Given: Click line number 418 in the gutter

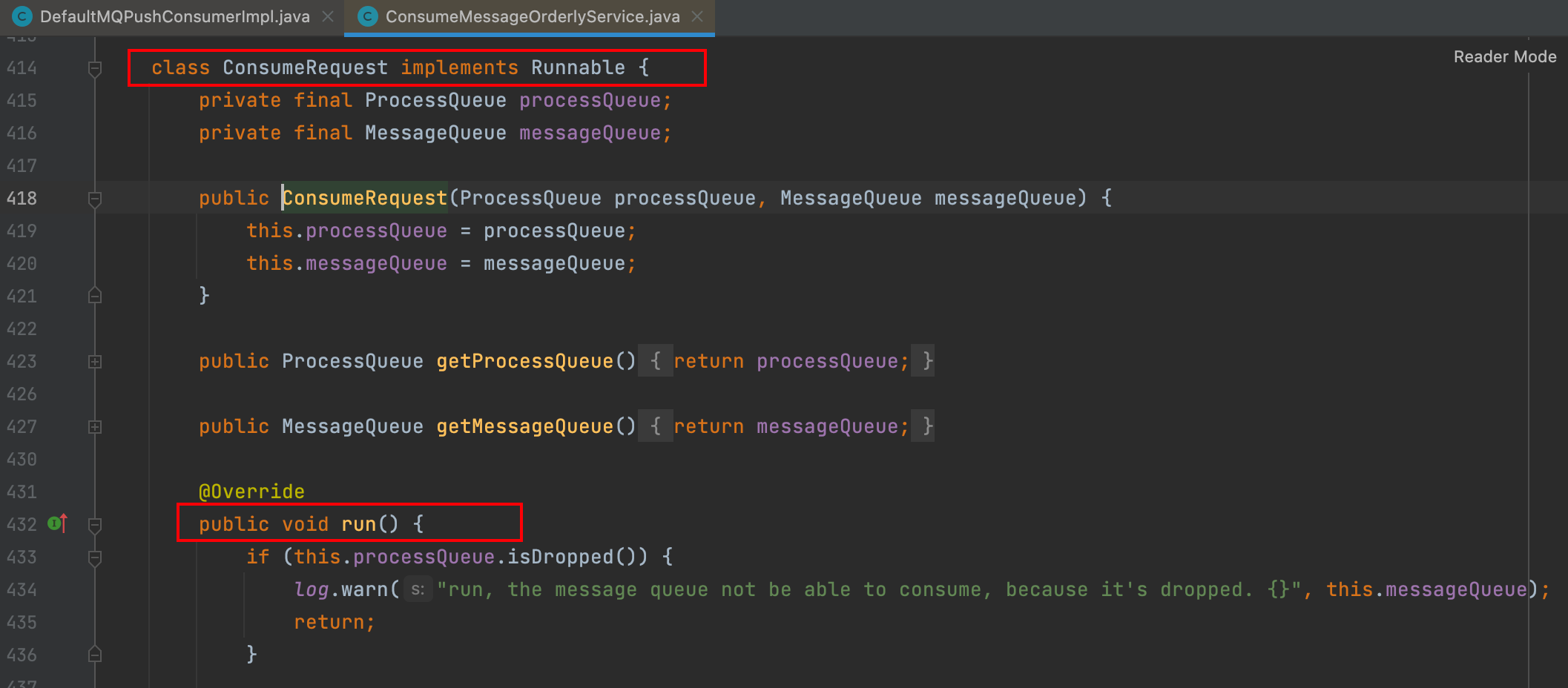Looking at the screenshot, I should 22,198.
